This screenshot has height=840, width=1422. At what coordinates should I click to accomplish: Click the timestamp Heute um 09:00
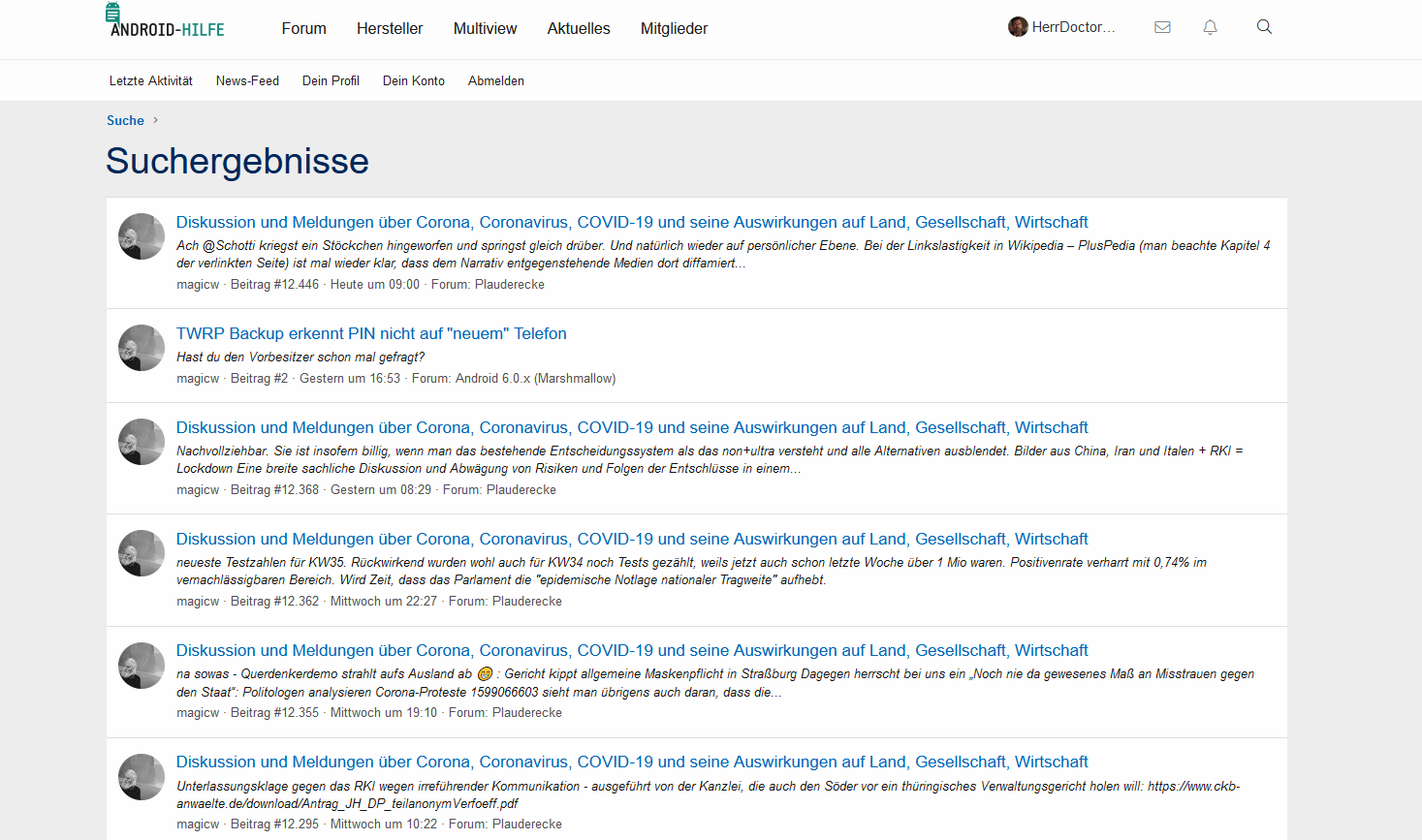click(x=375, y=285)
